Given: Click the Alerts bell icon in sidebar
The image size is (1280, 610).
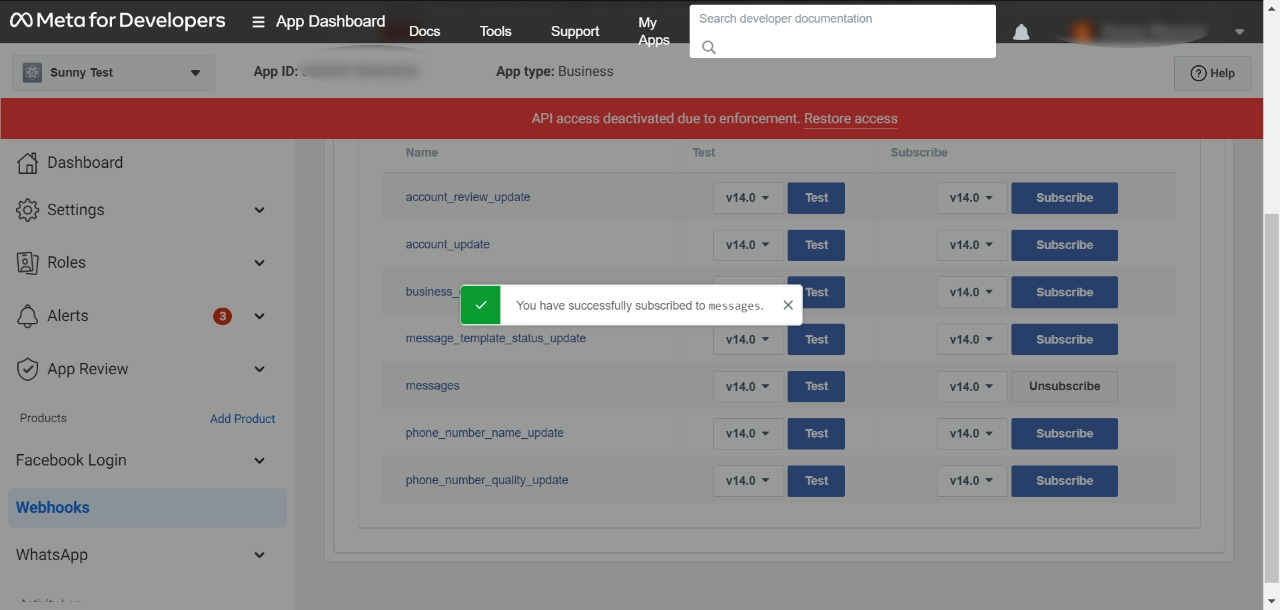Looking at the screenshot, I should click(28, 316).
